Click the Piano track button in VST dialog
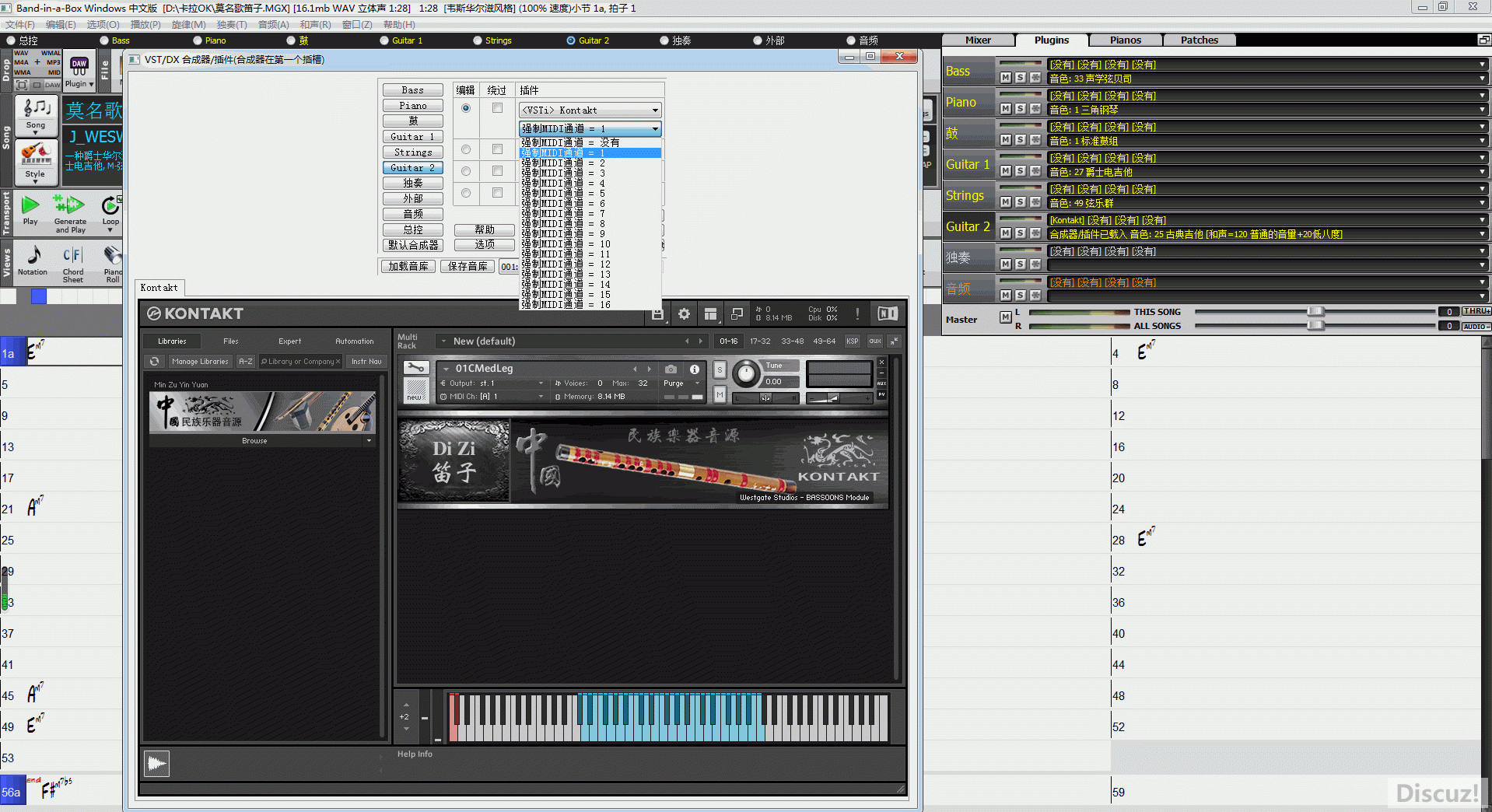 pos(413,106)
